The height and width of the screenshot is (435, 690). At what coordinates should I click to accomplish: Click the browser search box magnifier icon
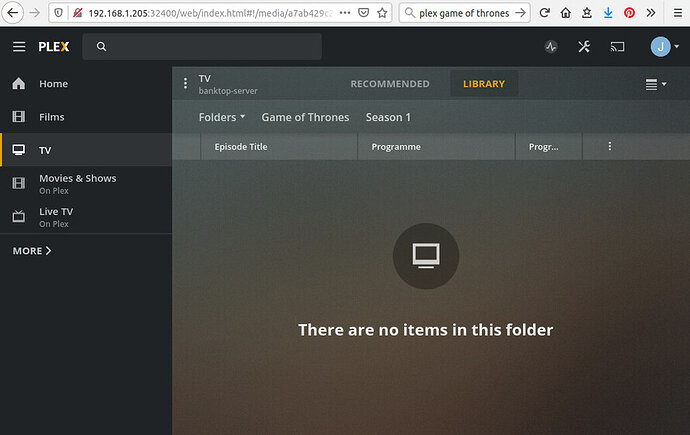click(x=410, y=13)
